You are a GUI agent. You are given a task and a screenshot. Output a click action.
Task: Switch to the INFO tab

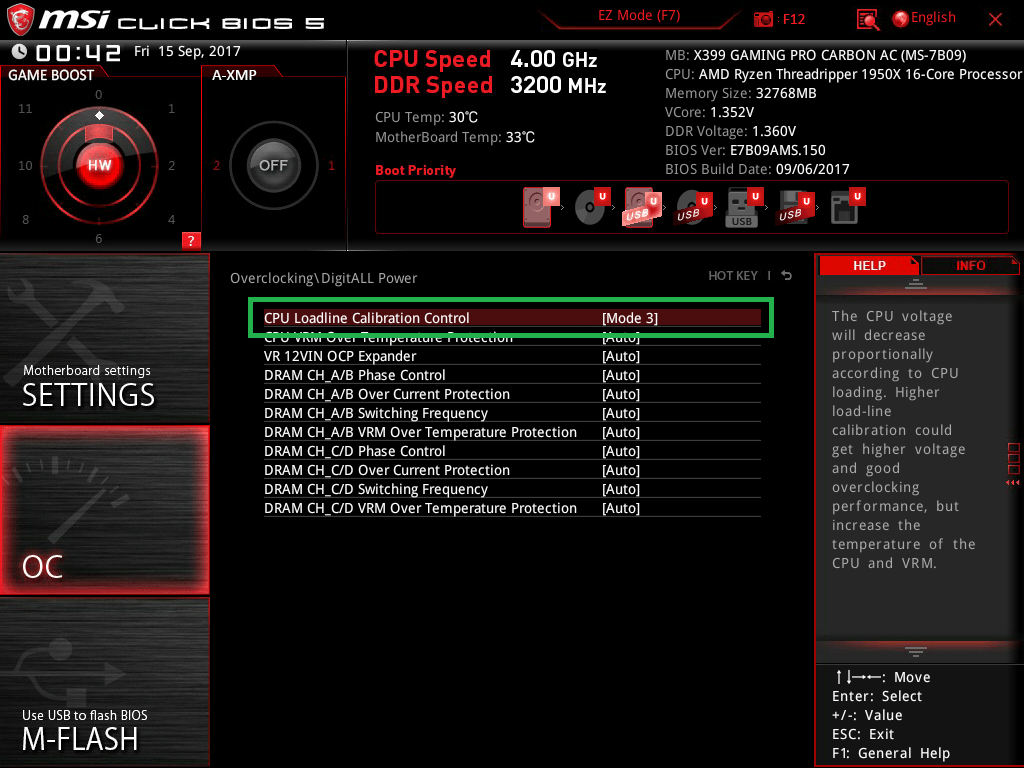click(x=970, y=265)
